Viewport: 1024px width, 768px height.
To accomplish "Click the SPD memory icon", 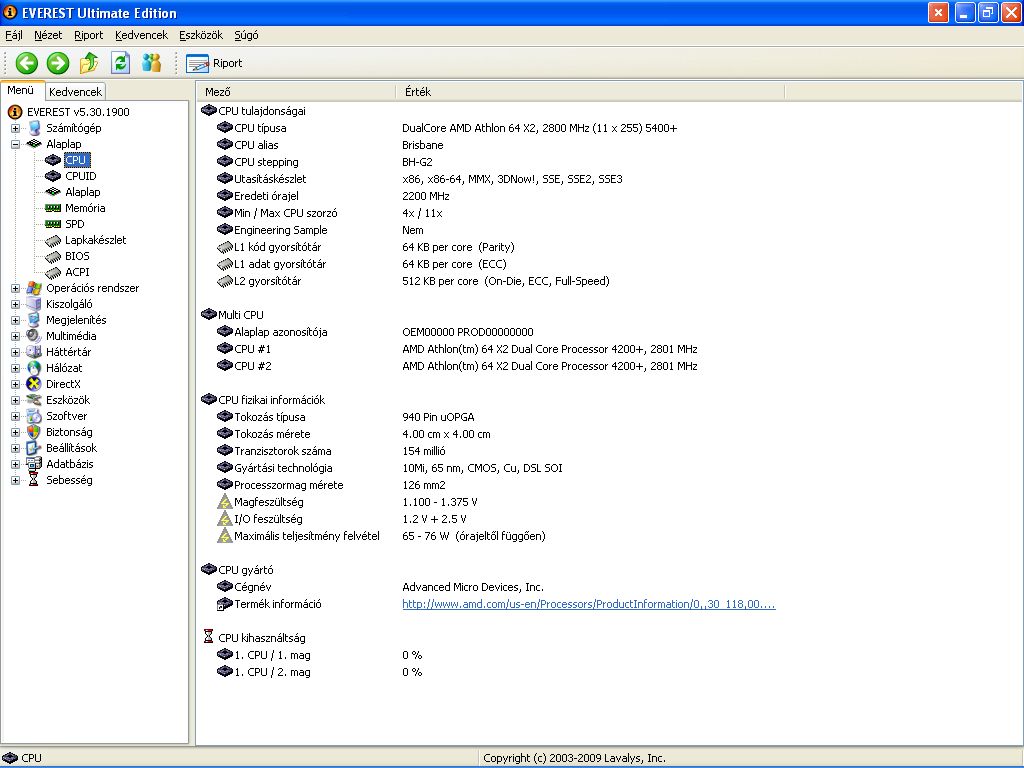I will [54, 224].
